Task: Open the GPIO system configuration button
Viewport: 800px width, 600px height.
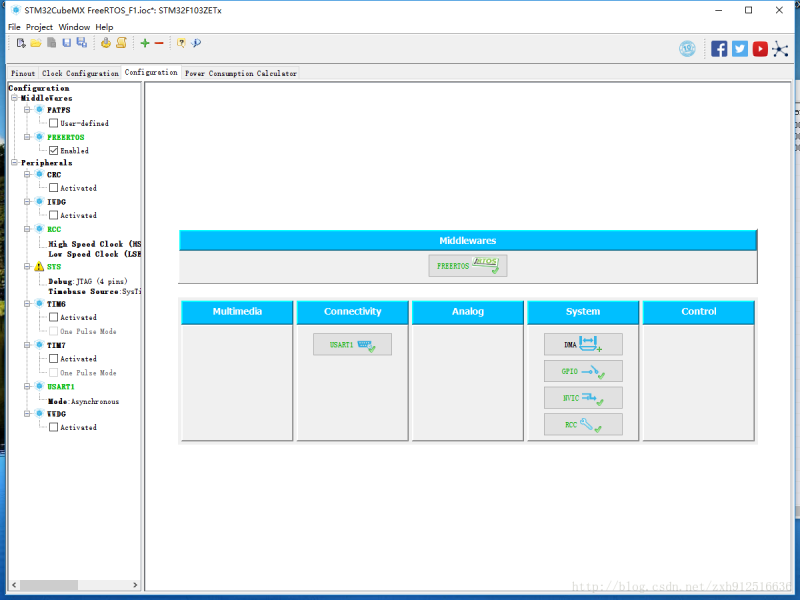Action: [x=583, y=371]
